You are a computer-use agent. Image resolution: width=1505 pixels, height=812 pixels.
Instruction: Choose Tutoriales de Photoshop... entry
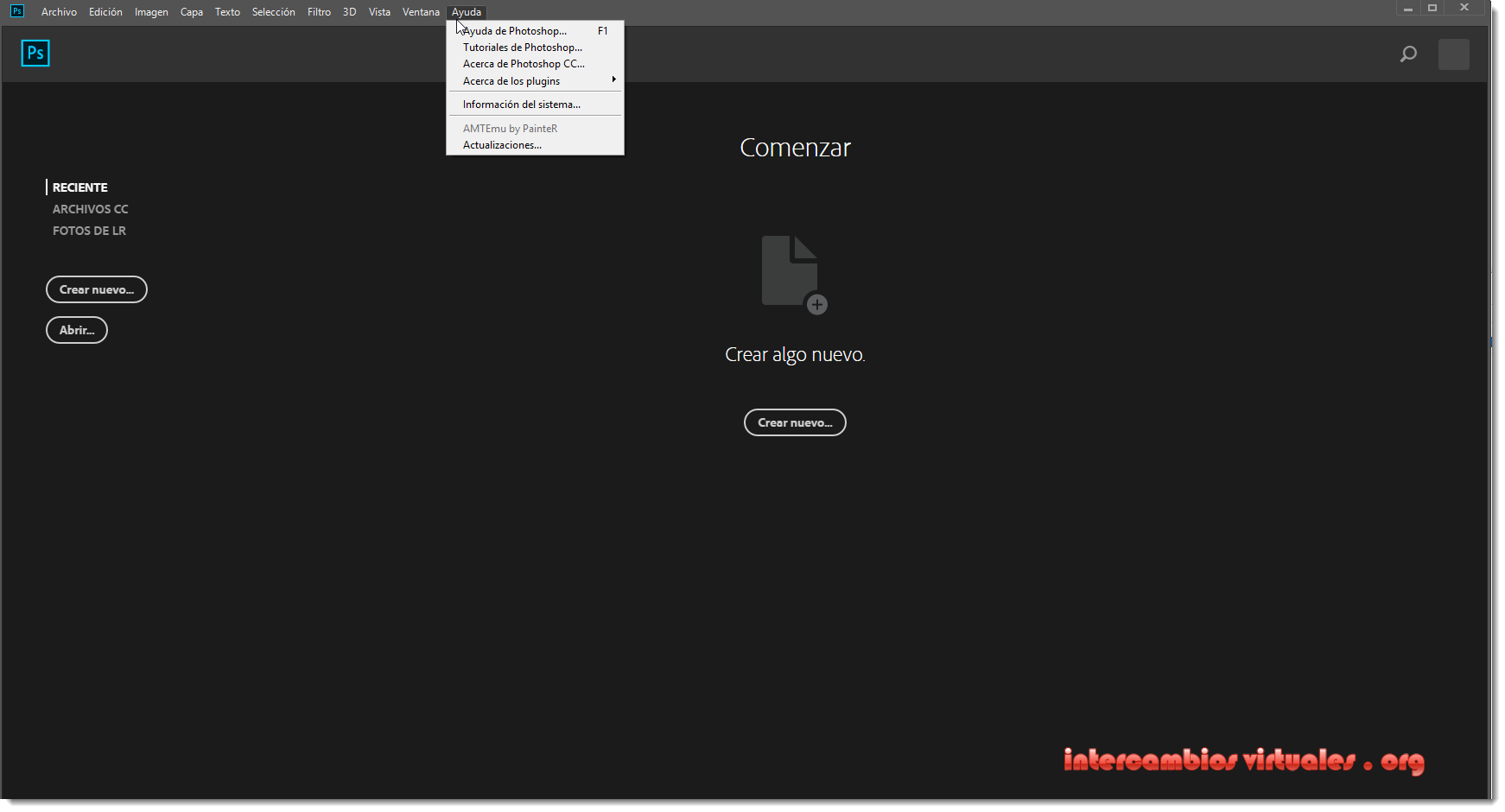535,48
